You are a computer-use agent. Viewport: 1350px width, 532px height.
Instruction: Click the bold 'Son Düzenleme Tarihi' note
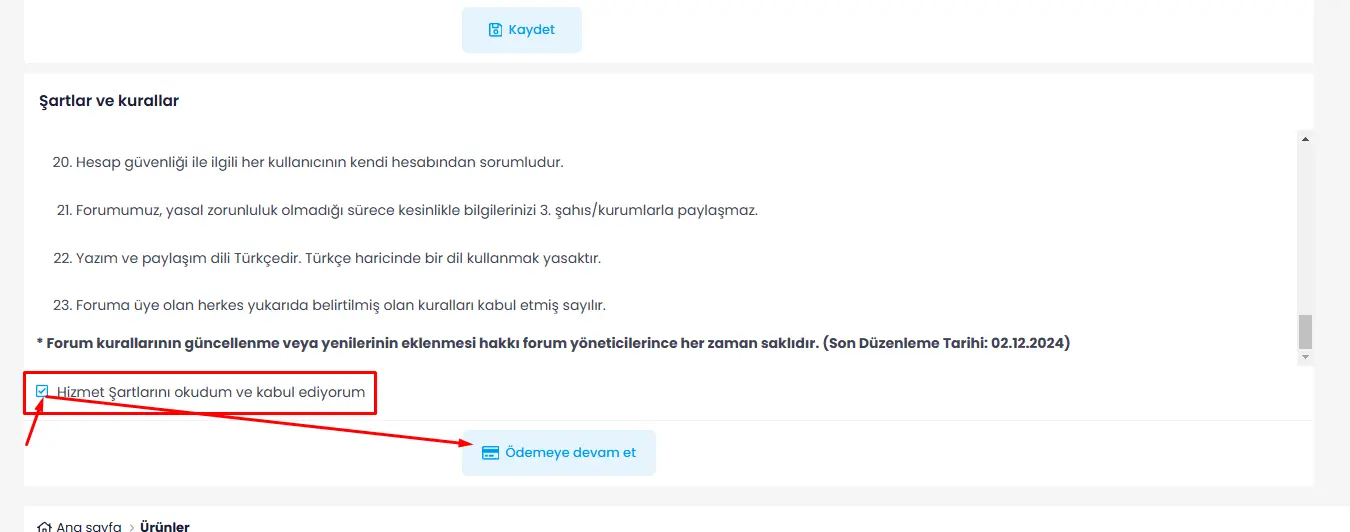pyautogui.click(x=553, y=343)
